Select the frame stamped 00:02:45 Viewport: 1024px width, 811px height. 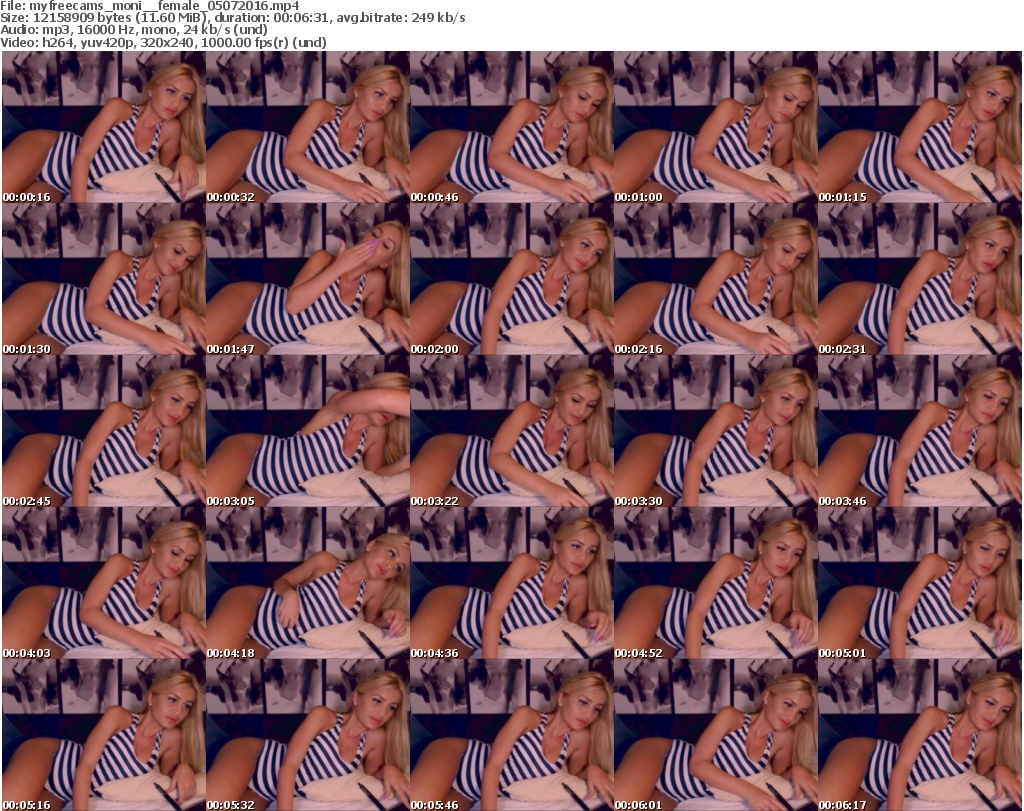pos(104,432)
